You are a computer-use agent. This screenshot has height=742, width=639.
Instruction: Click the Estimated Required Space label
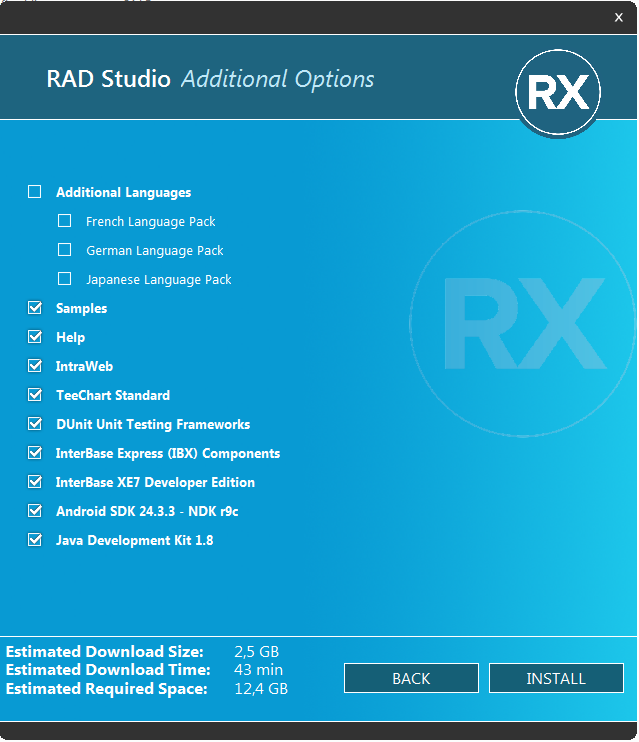point(106,689)
